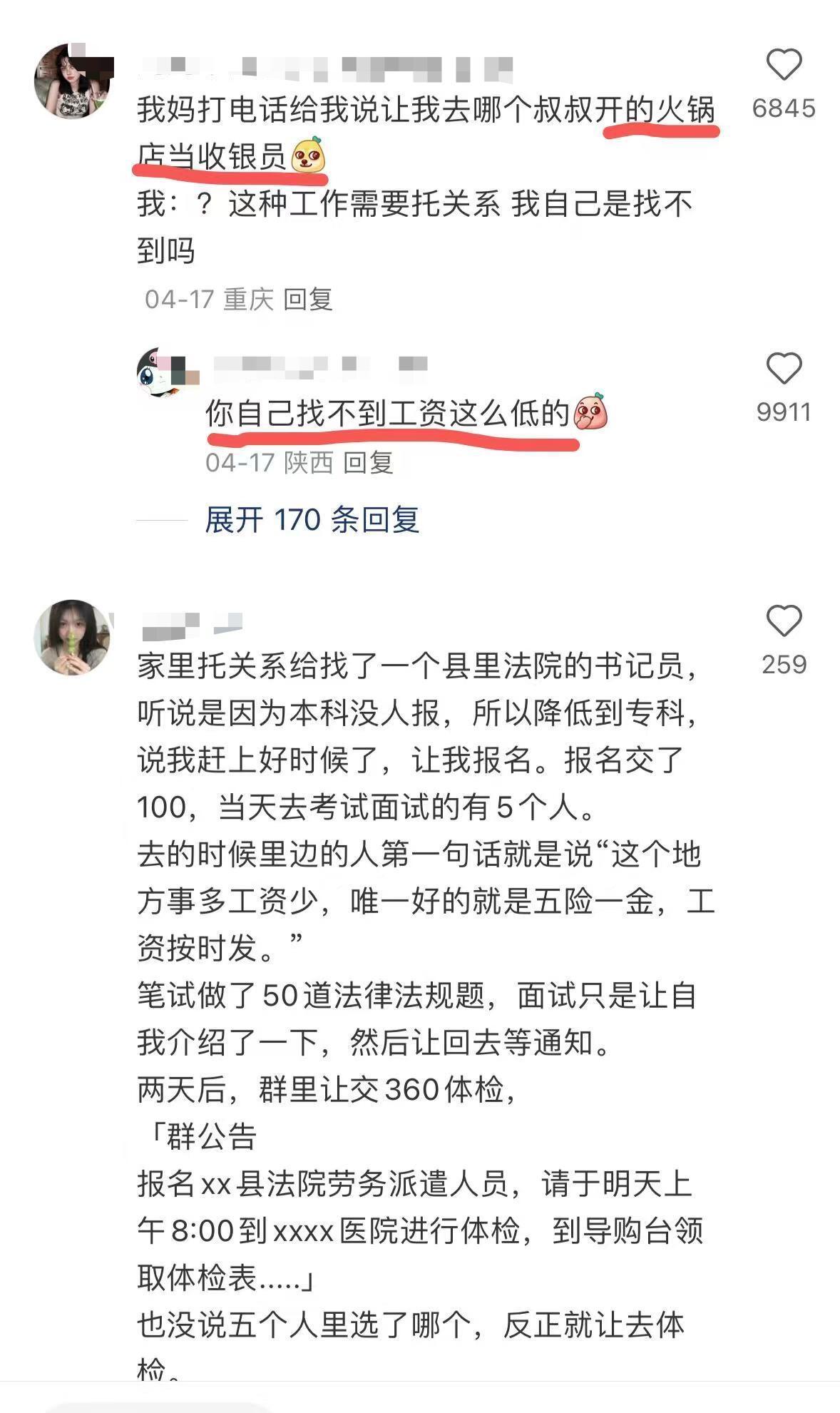Image resolution: width=840 pixels, height=1413 pixels.
Task: Like the hotpot cashier comment with heart icon
Action: (x=784, y=65)
